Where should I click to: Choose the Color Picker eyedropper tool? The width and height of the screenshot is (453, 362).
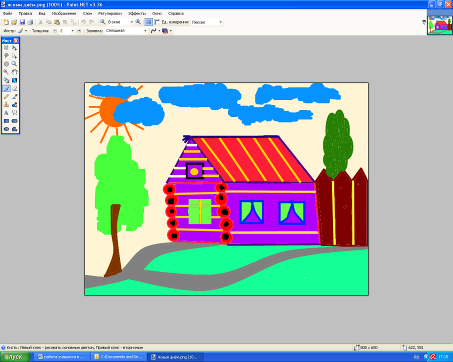[15, 97]
